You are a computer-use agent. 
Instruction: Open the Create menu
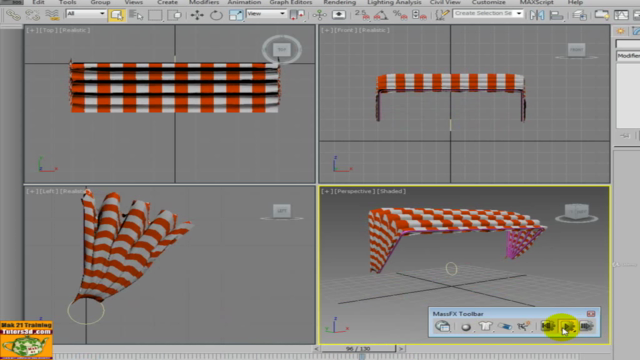167,2
